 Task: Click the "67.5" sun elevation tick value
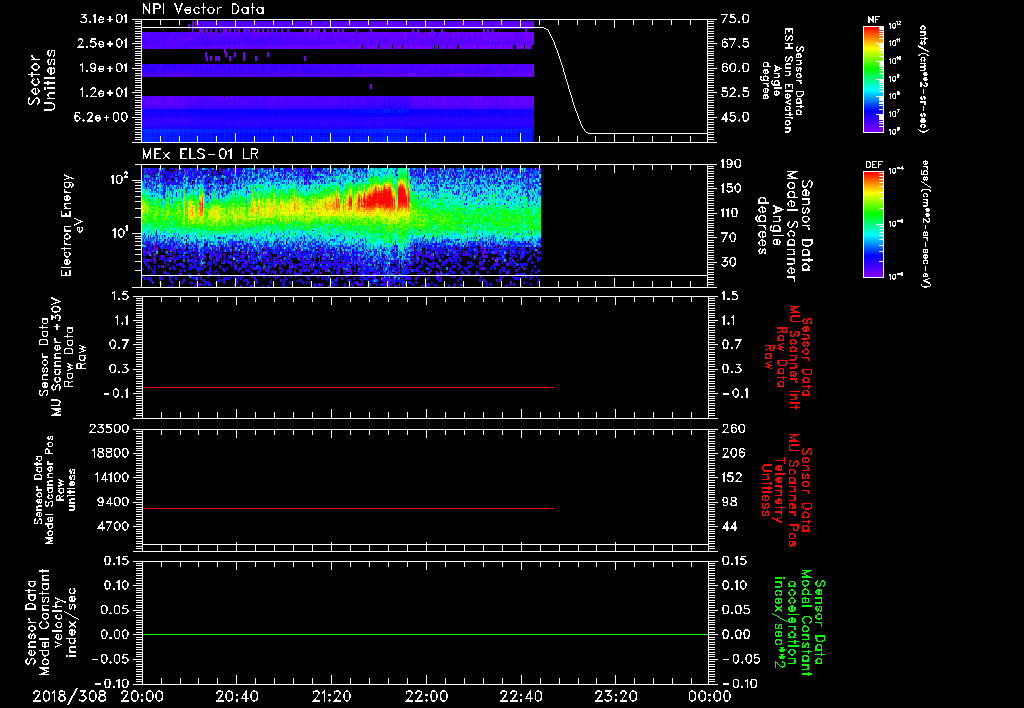point(735,43)
